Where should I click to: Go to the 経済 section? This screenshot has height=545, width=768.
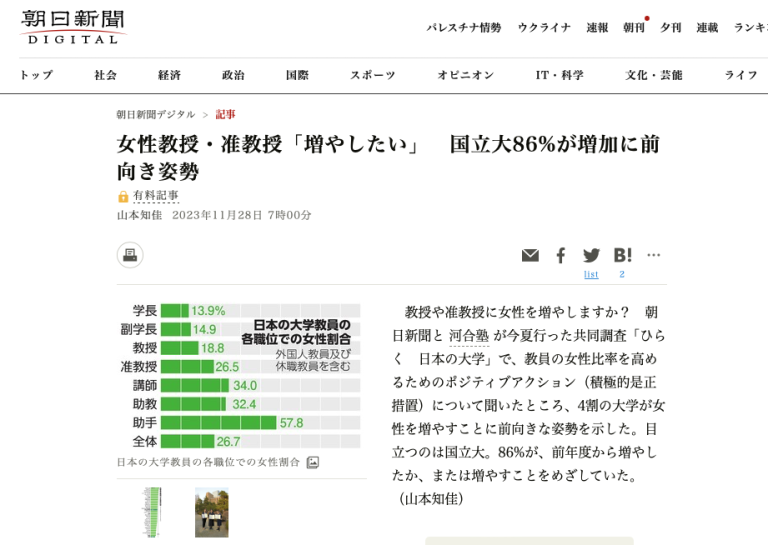(x=169, y=75)
